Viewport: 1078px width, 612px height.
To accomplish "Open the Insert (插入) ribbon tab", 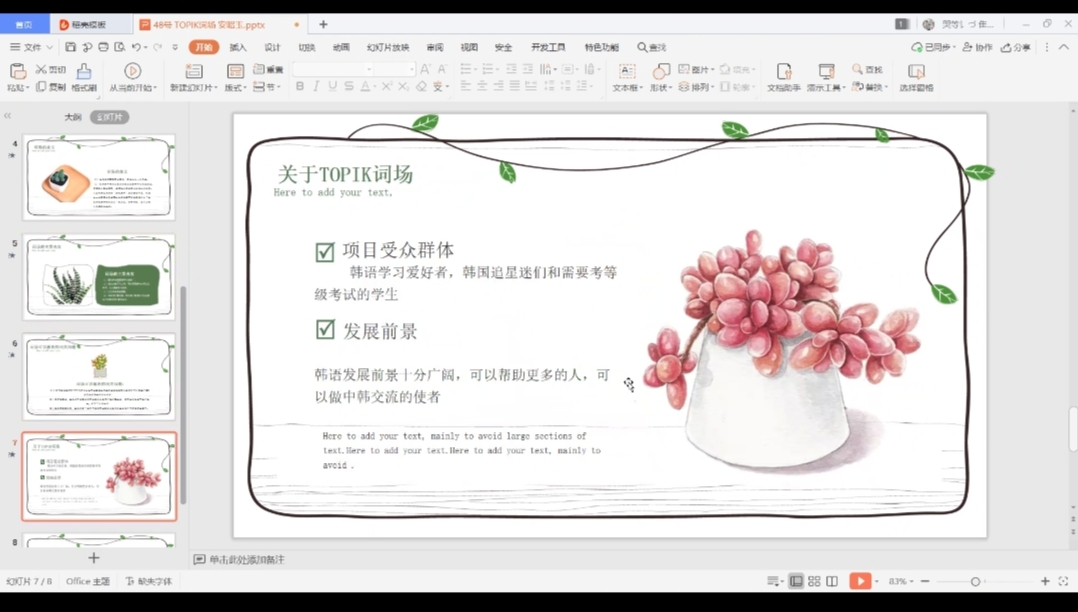I will [x=238, y=47].
